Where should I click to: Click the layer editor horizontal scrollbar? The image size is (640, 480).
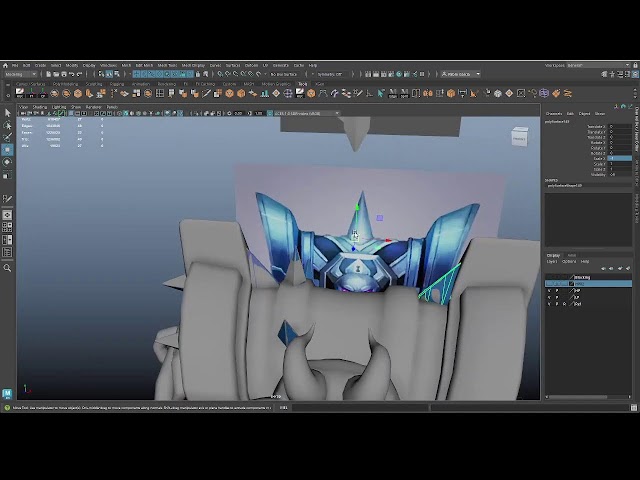click(x=578, y=397)
